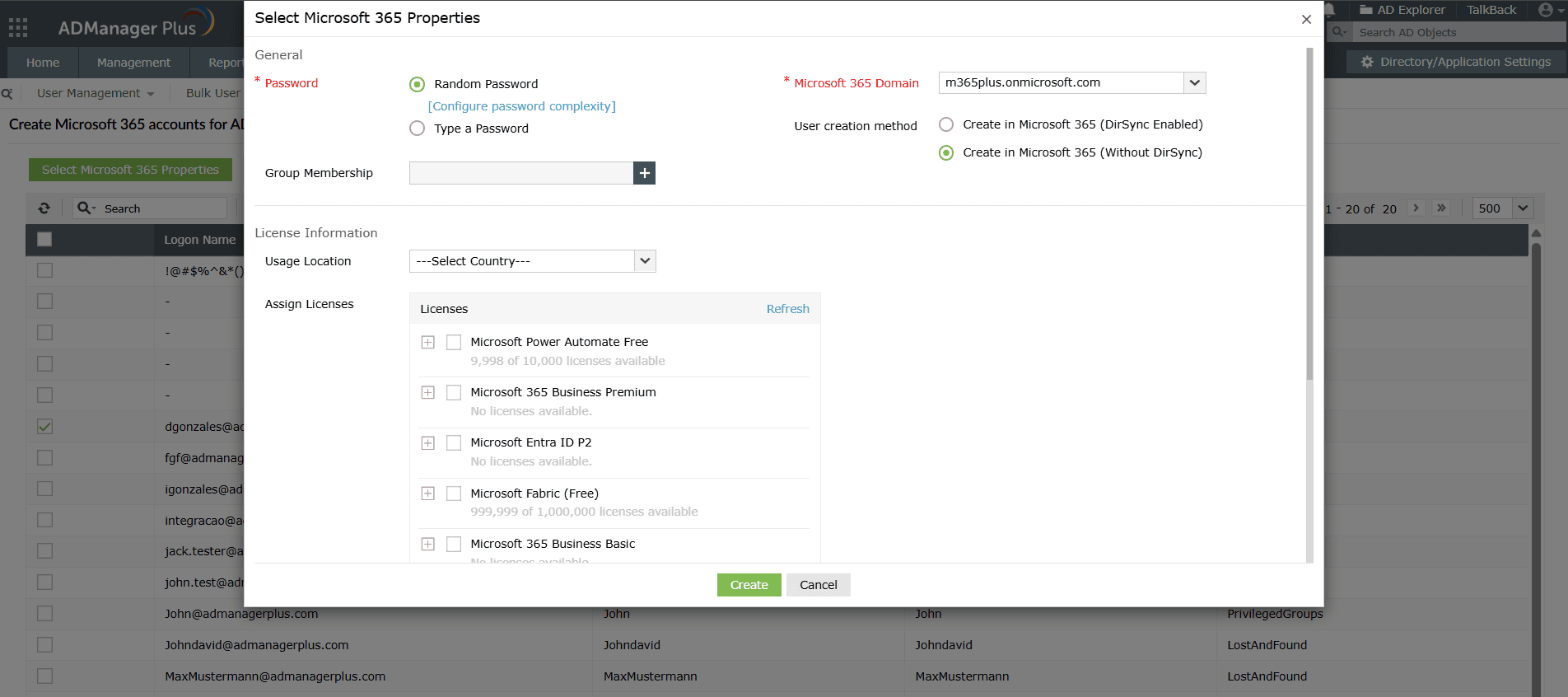Screen dimensions: 1568x697
Task: Click the Directory/Application Settings gear icon
Action: coord(1367,62)
